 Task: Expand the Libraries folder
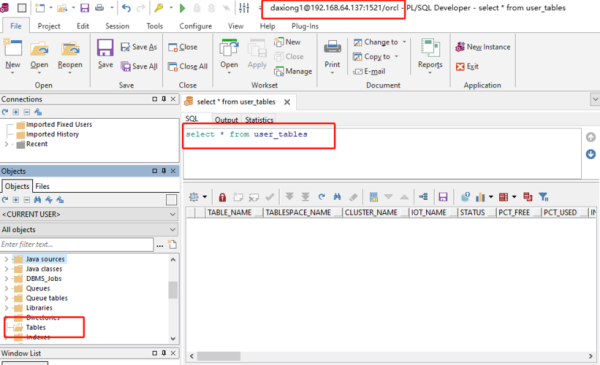click(6, 308)
